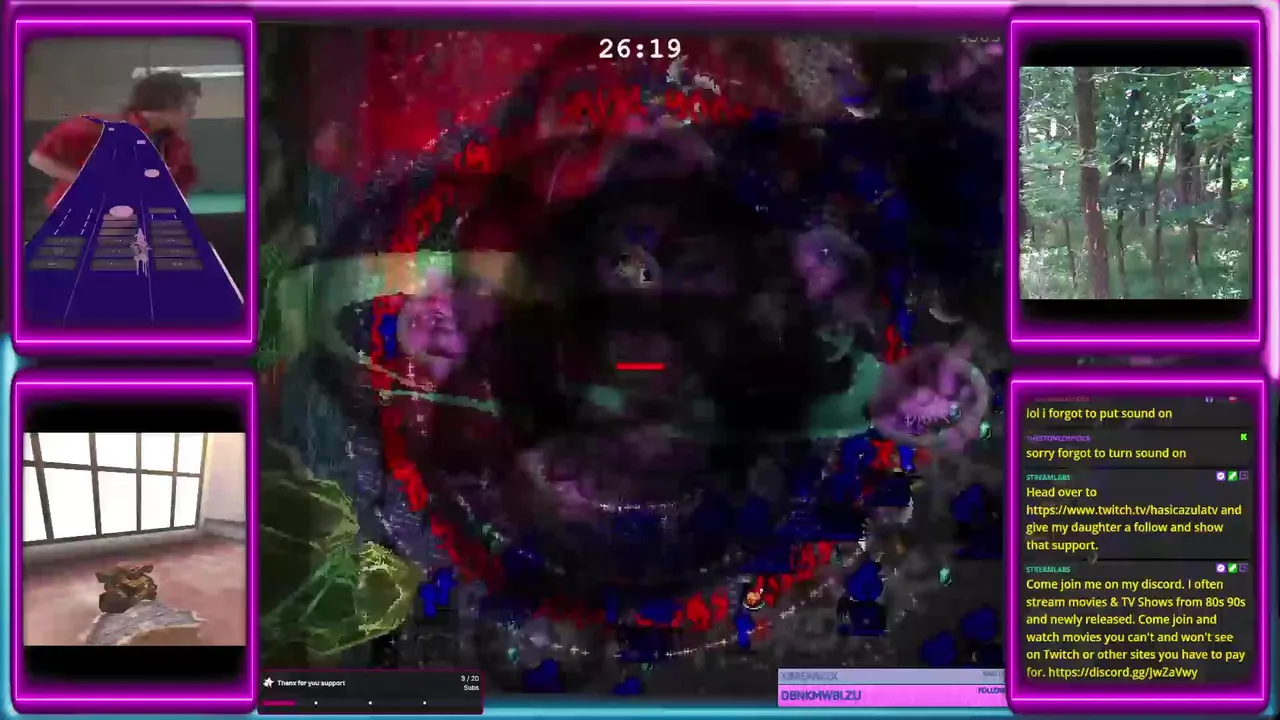Click the 'sorry forgot to turn sound on' message

coord(1106,453)
